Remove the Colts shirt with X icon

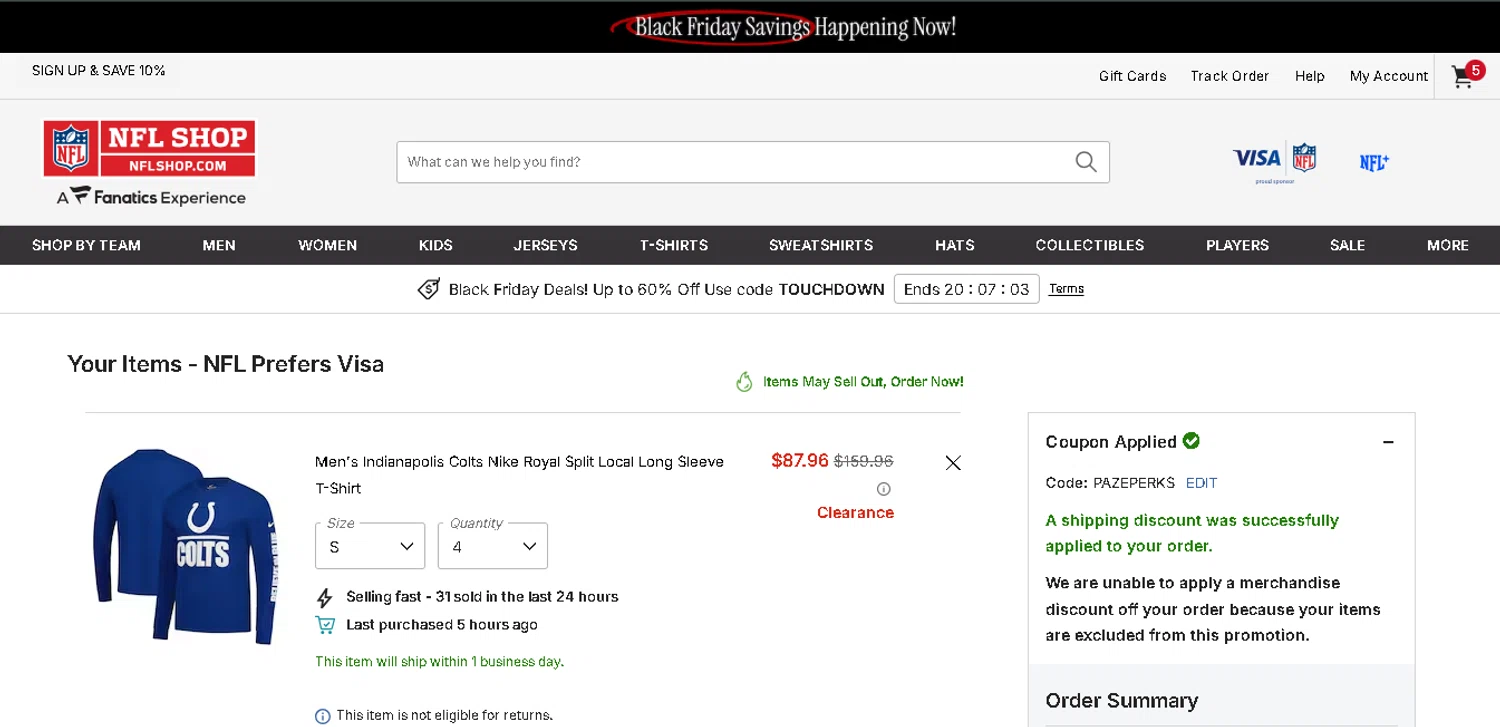[953, 463]
